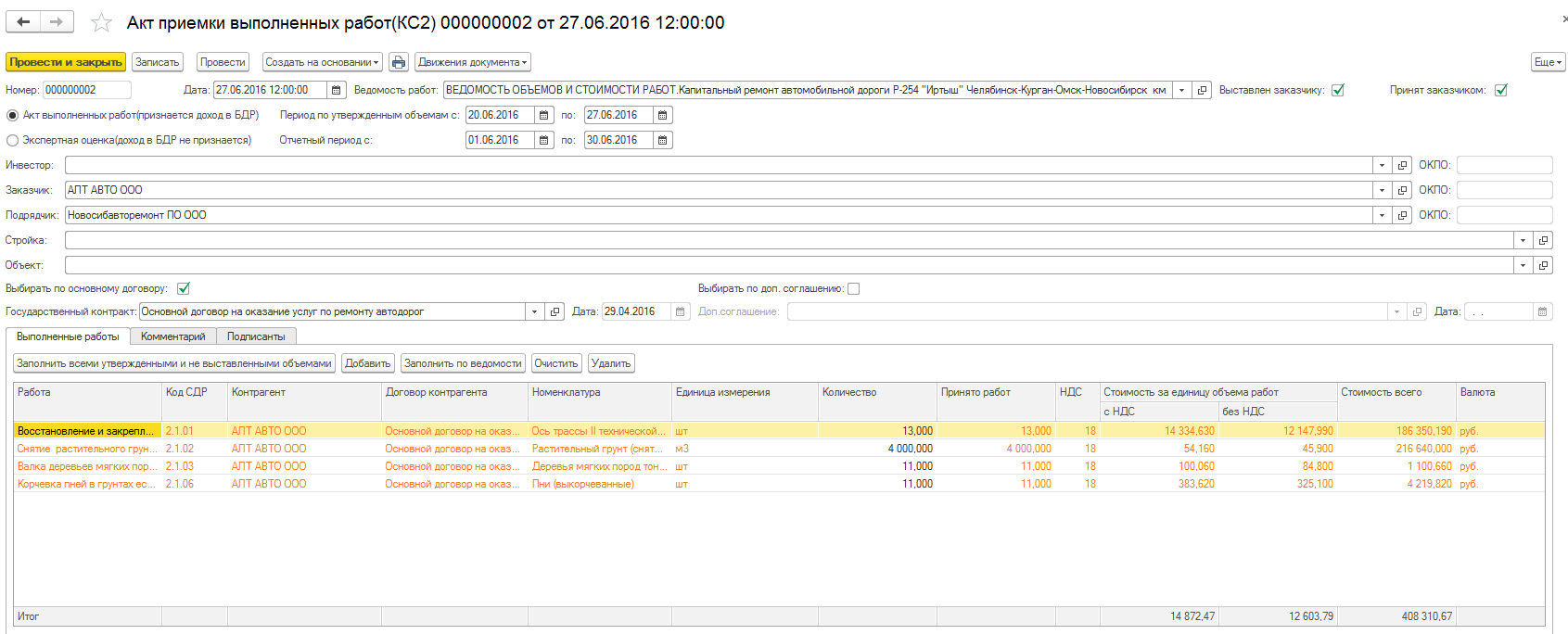Add document to favorites with the star
This screenshot has height=634, width=1568.
coord(101,23)
